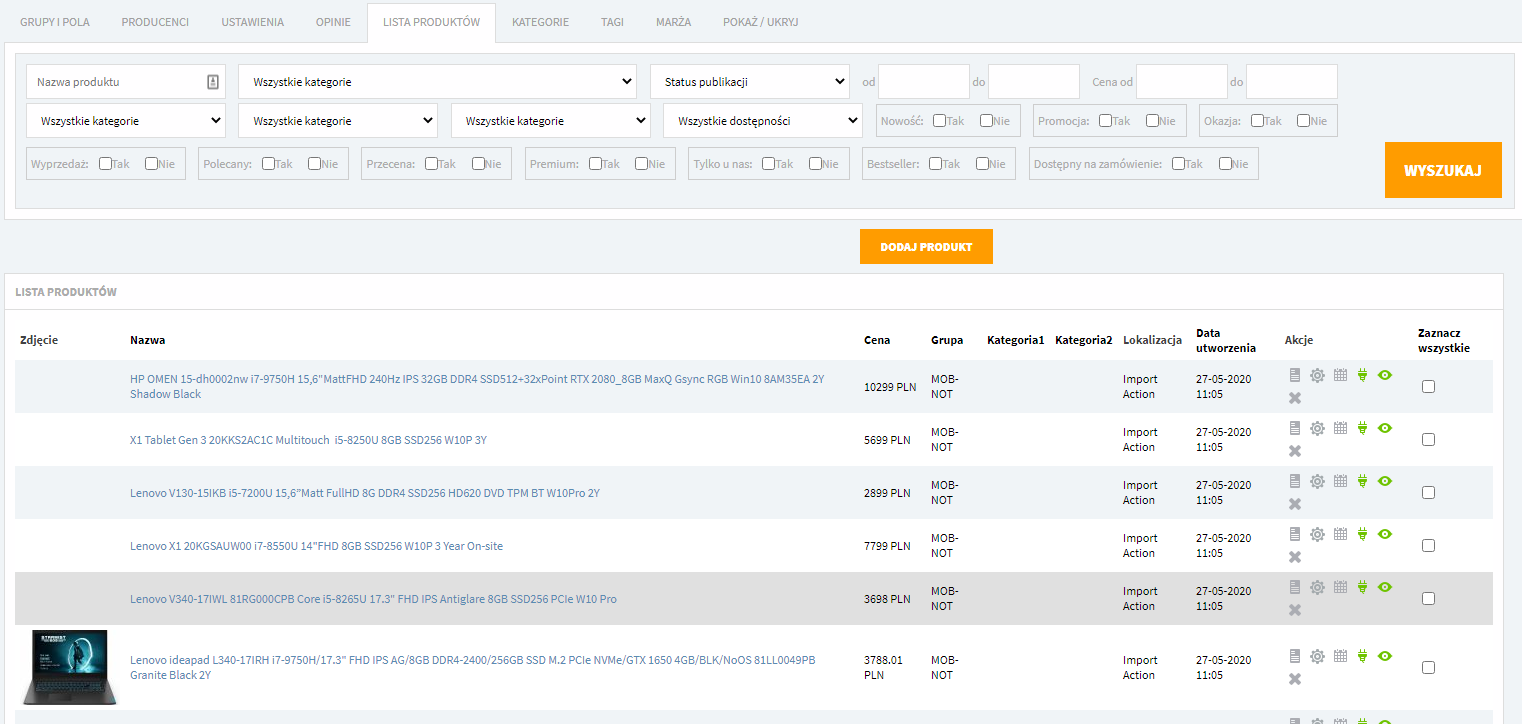1522x724 pixels.
Task: Open Marża tab
Action: click(673, 22)
